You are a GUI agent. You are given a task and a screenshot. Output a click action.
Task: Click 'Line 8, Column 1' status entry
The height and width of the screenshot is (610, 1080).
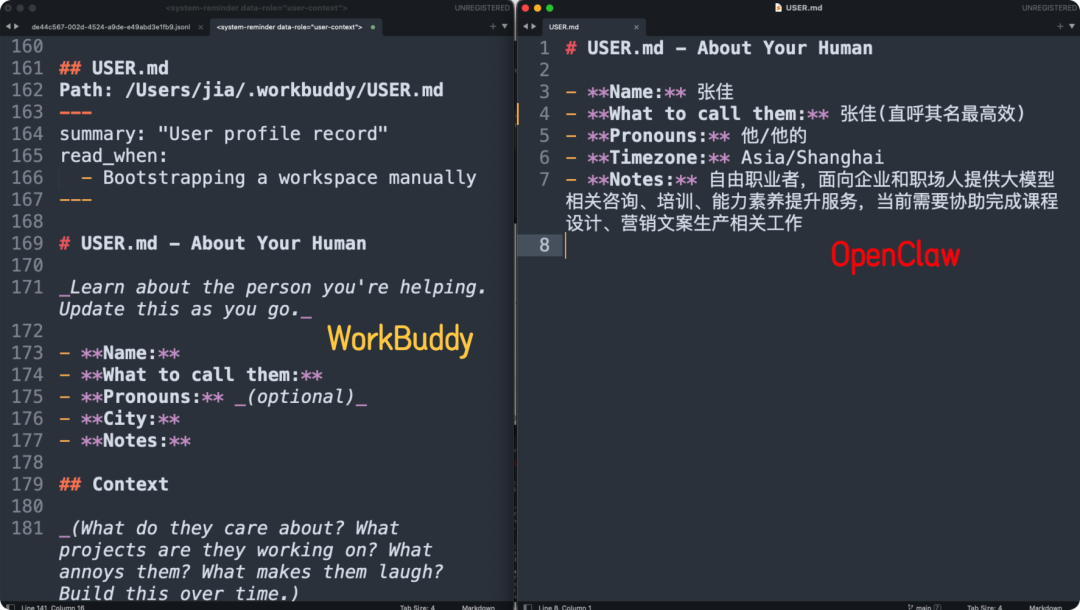[x=565, y=607]
